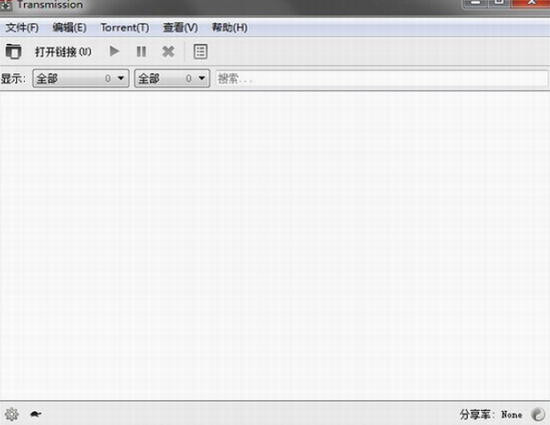Open the Torrent(T) menu

[x=125, y=27]
